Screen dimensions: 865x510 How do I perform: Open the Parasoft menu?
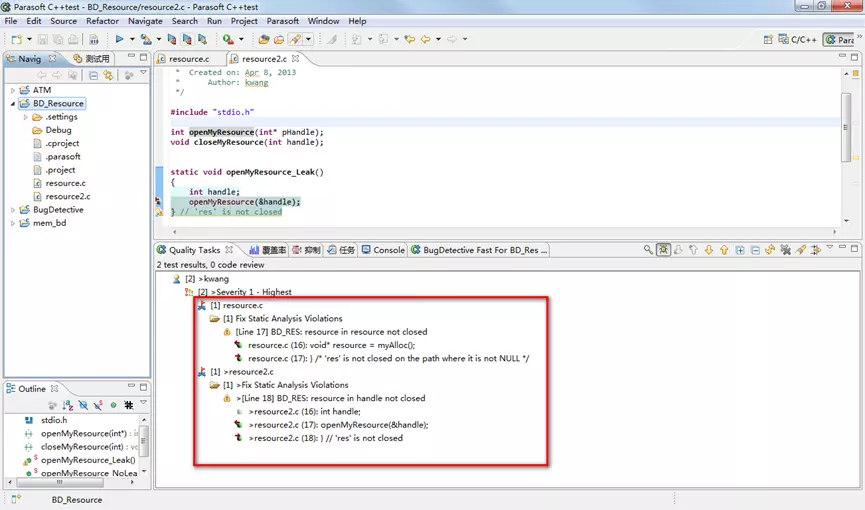coord(282,21)
